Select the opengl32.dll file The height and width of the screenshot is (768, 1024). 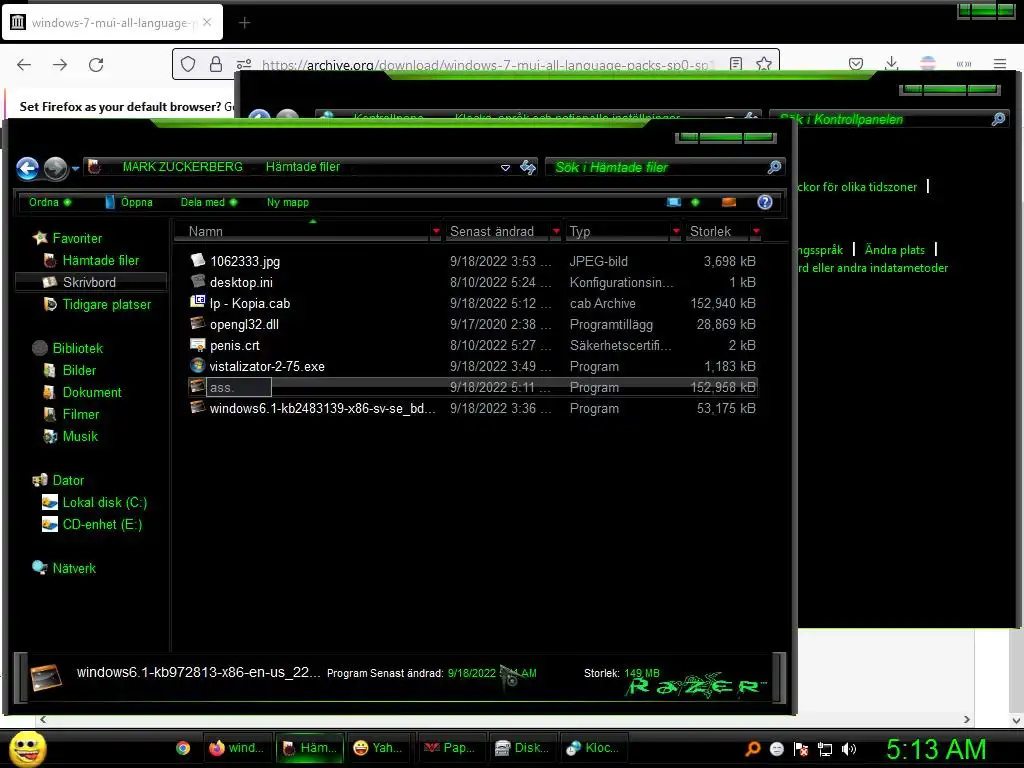tap(244, 325)
